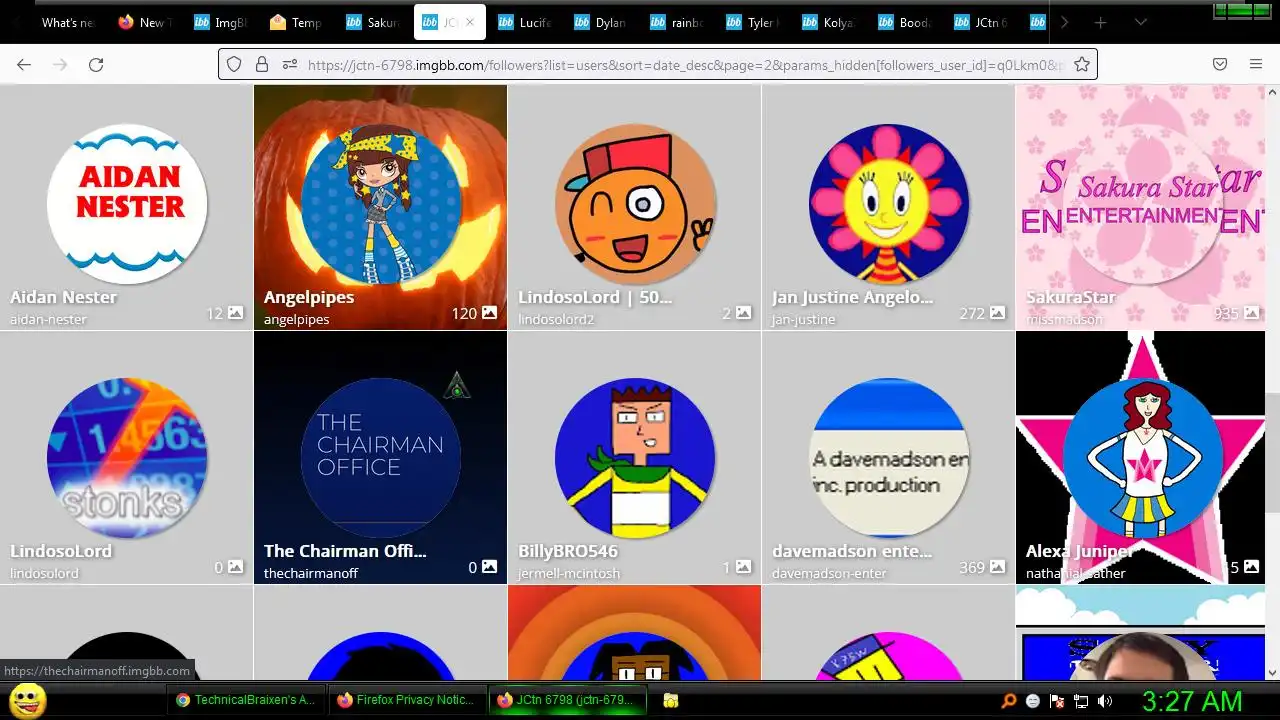Switch to the Sakura tab
Image resolution: width=1280 pixels, height=720 pixels.
[372, 22]
